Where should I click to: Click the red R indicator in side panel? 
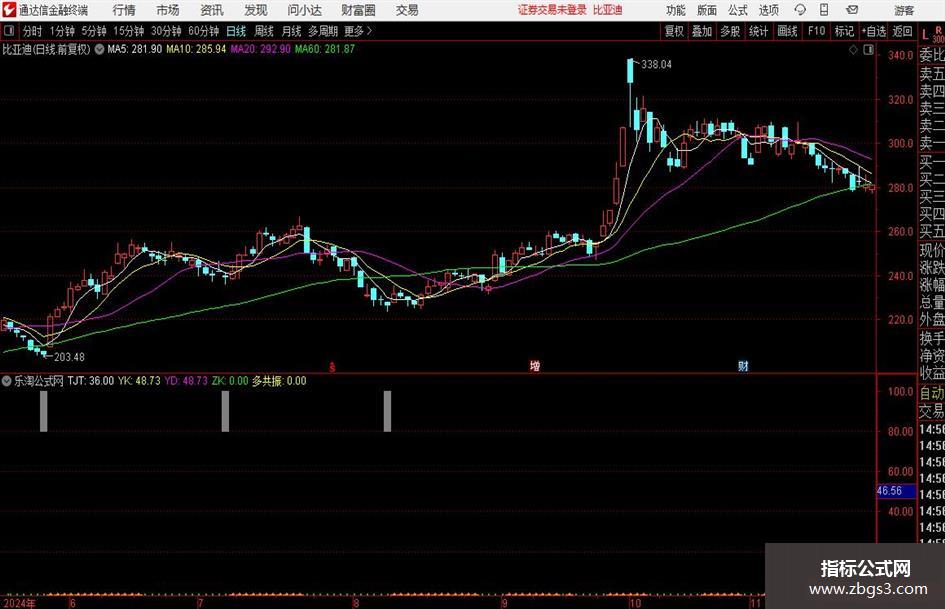tap(938, 28)
